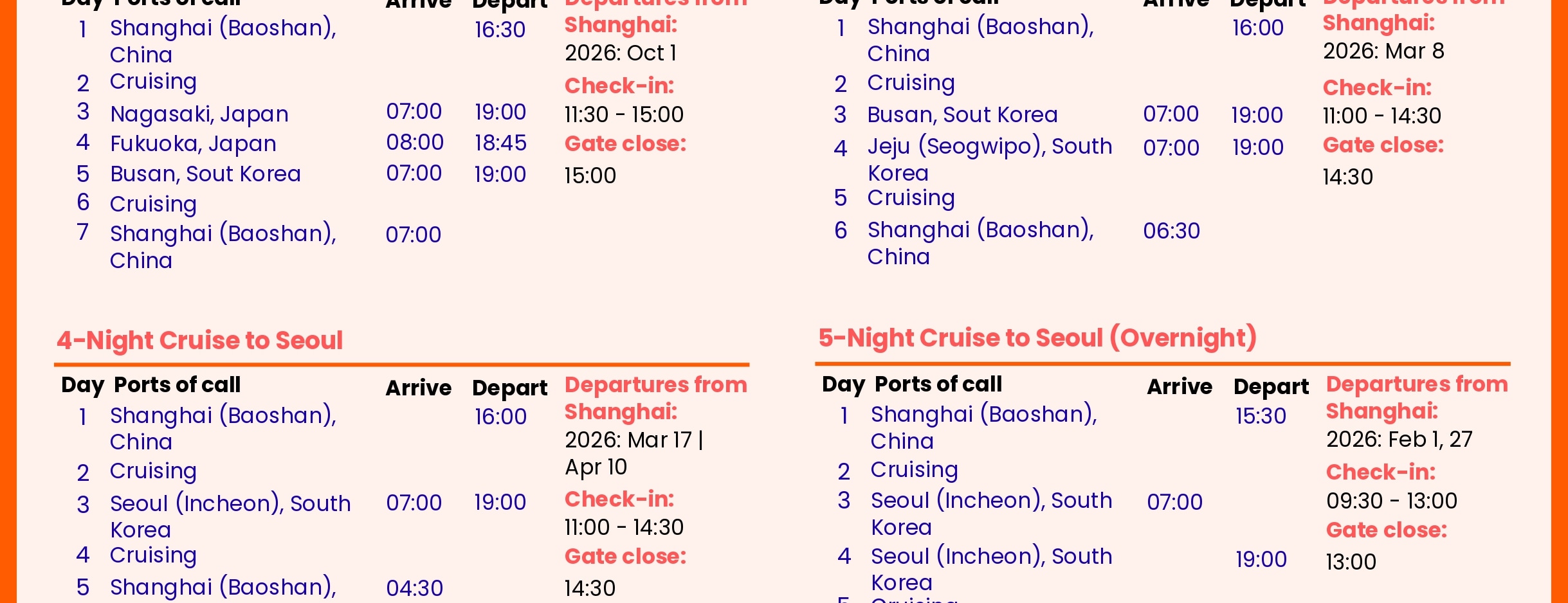
Task: Click the 11:30 - 15:00 check-in time
Action: click(x=624, y=114)
